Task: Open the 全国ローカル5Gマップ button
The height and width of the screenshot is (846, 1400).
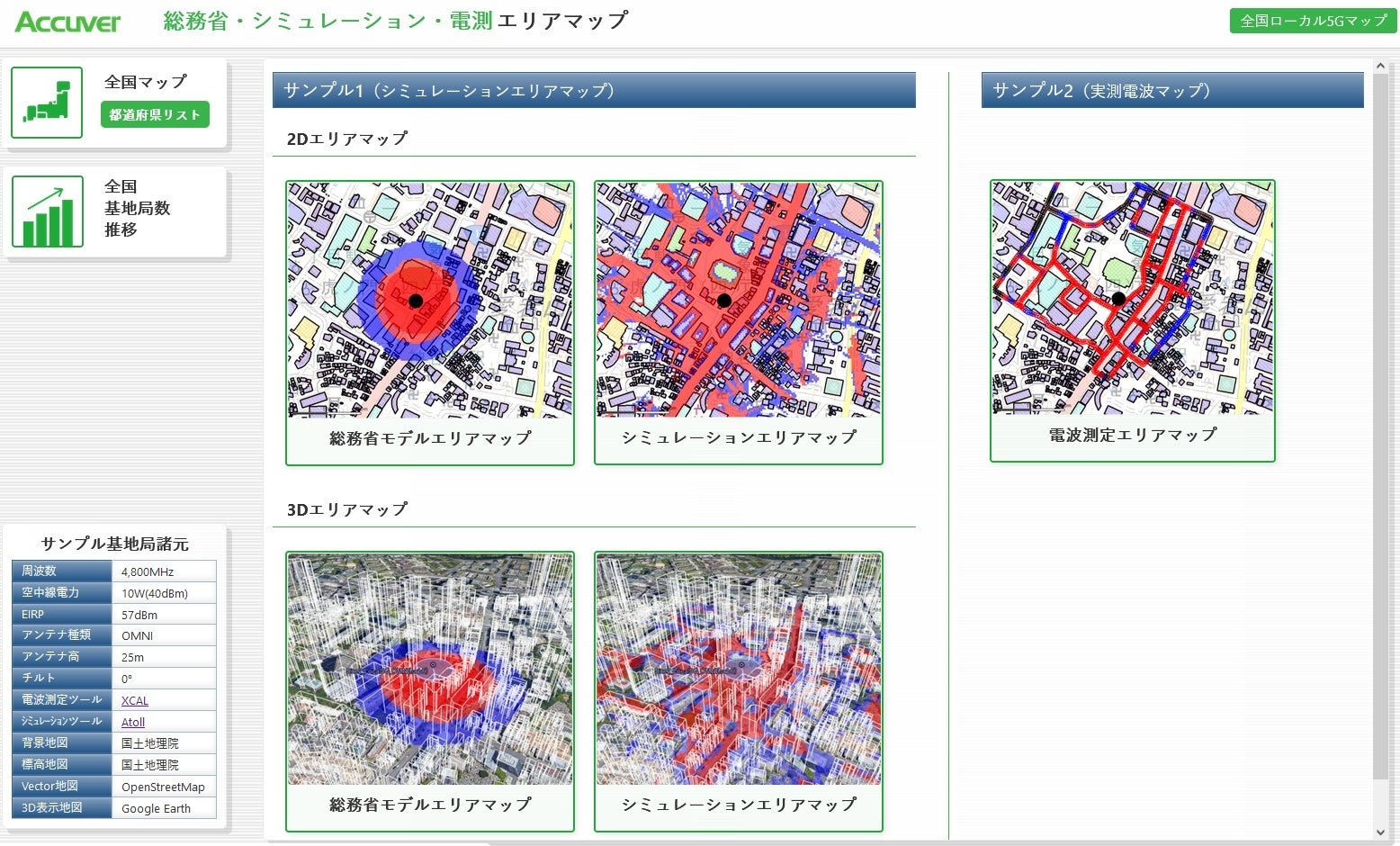Action: [x=1313, y=21]
